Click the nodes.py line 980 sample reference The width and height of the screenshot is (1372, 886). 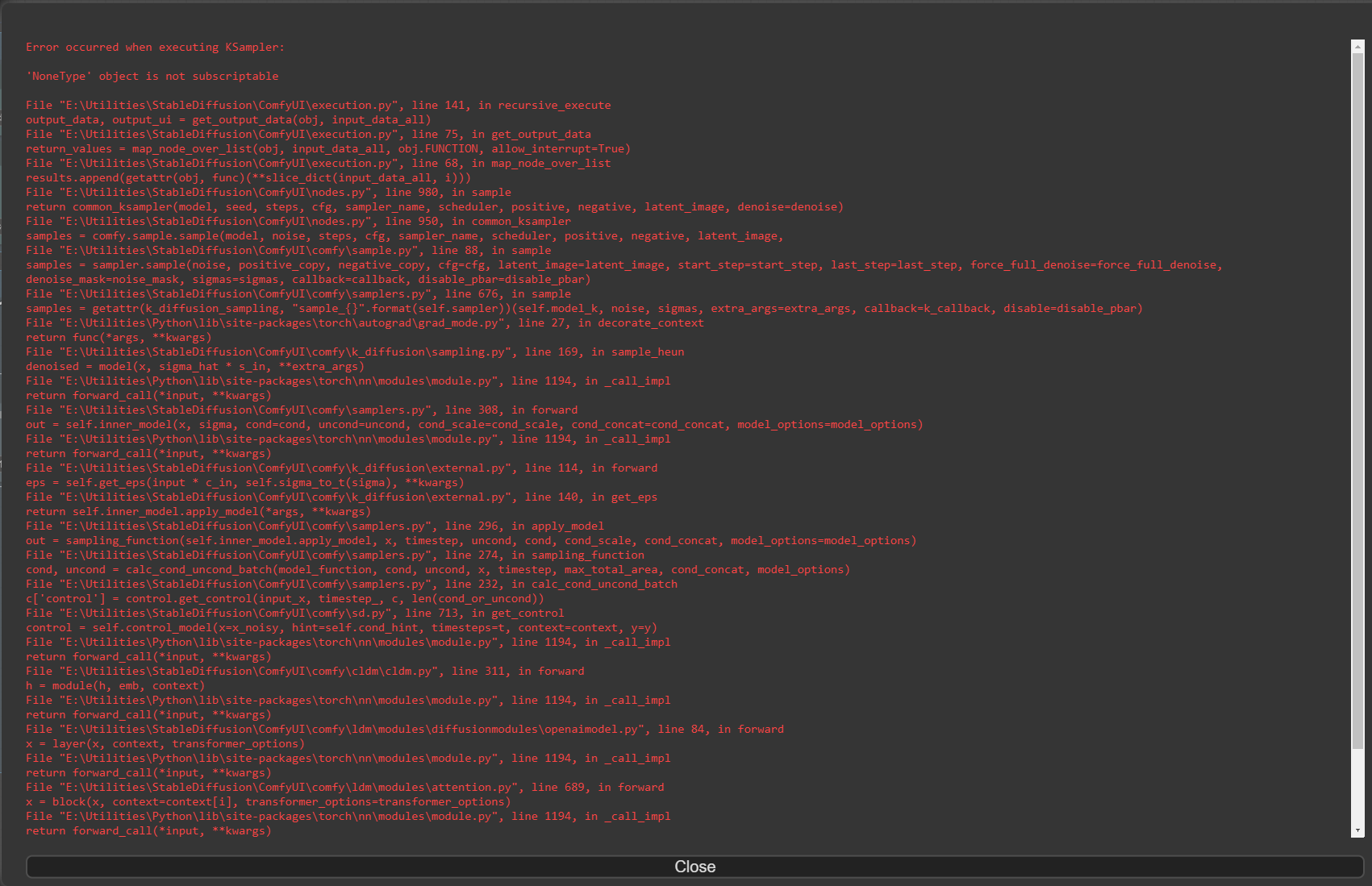point(269,192)
